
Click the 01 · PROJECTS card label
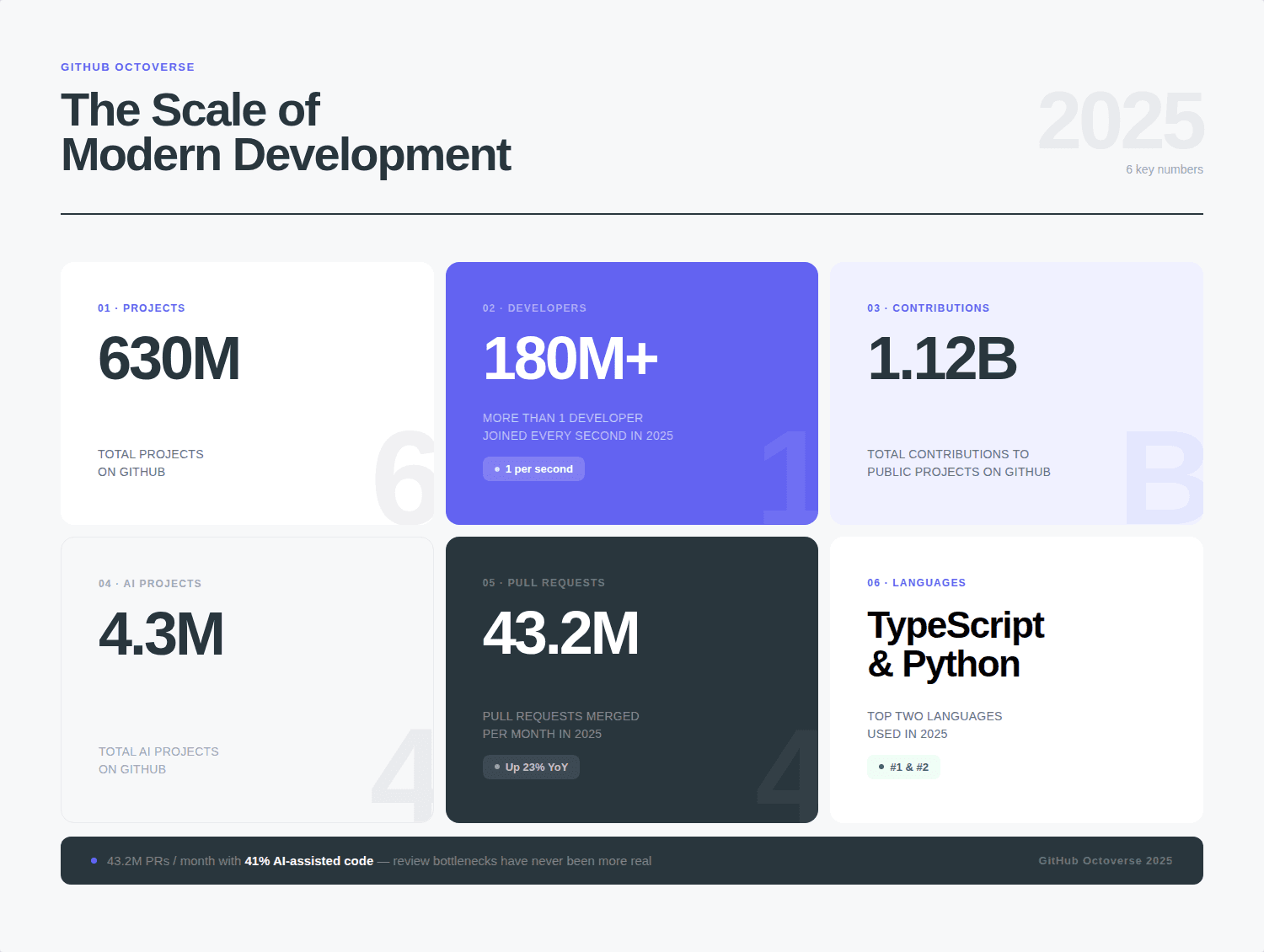click(142, 308)
